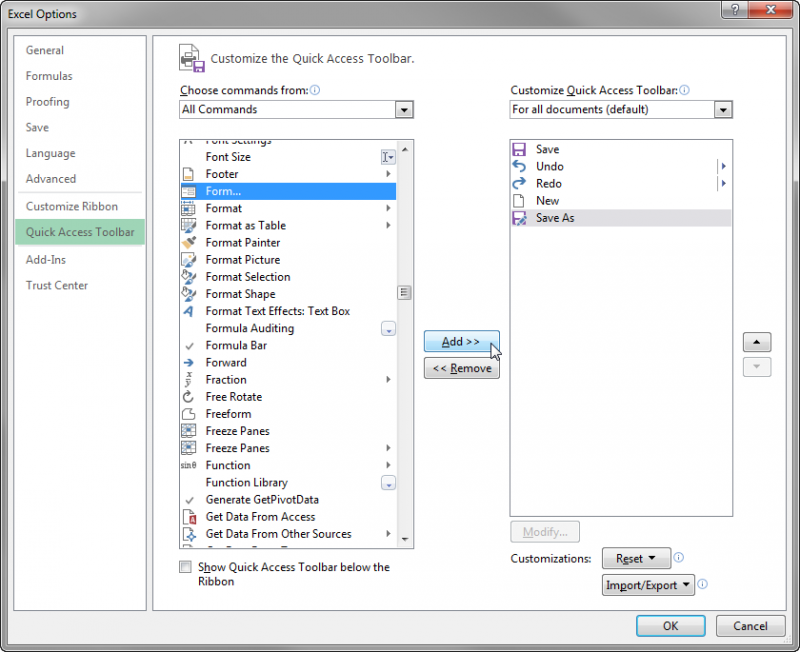Click the Move Up arrow button
Viewport: 800px width, 652px height.
click(x=757, y=342)
